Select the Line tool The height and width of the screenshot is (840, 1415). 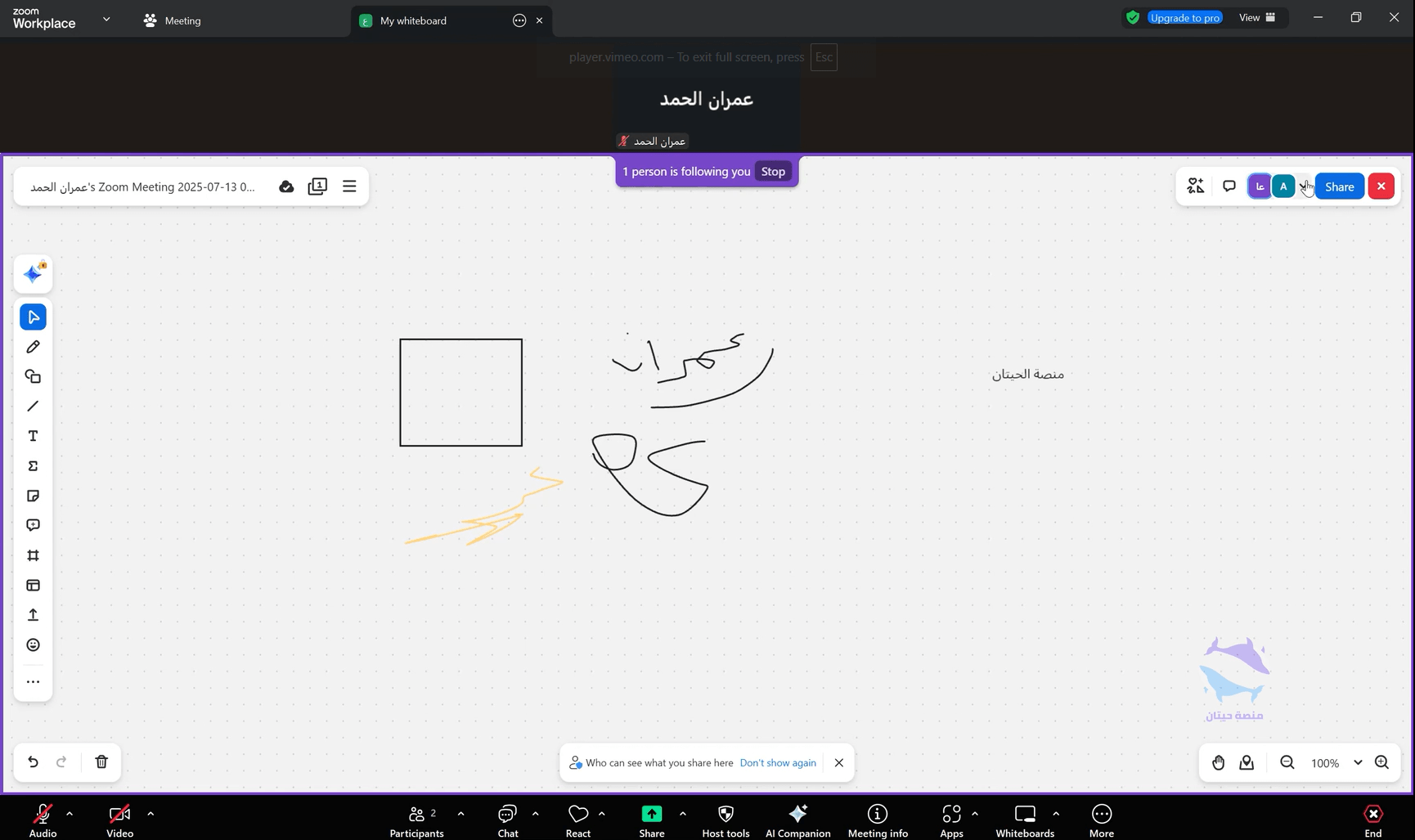point(33,407)
